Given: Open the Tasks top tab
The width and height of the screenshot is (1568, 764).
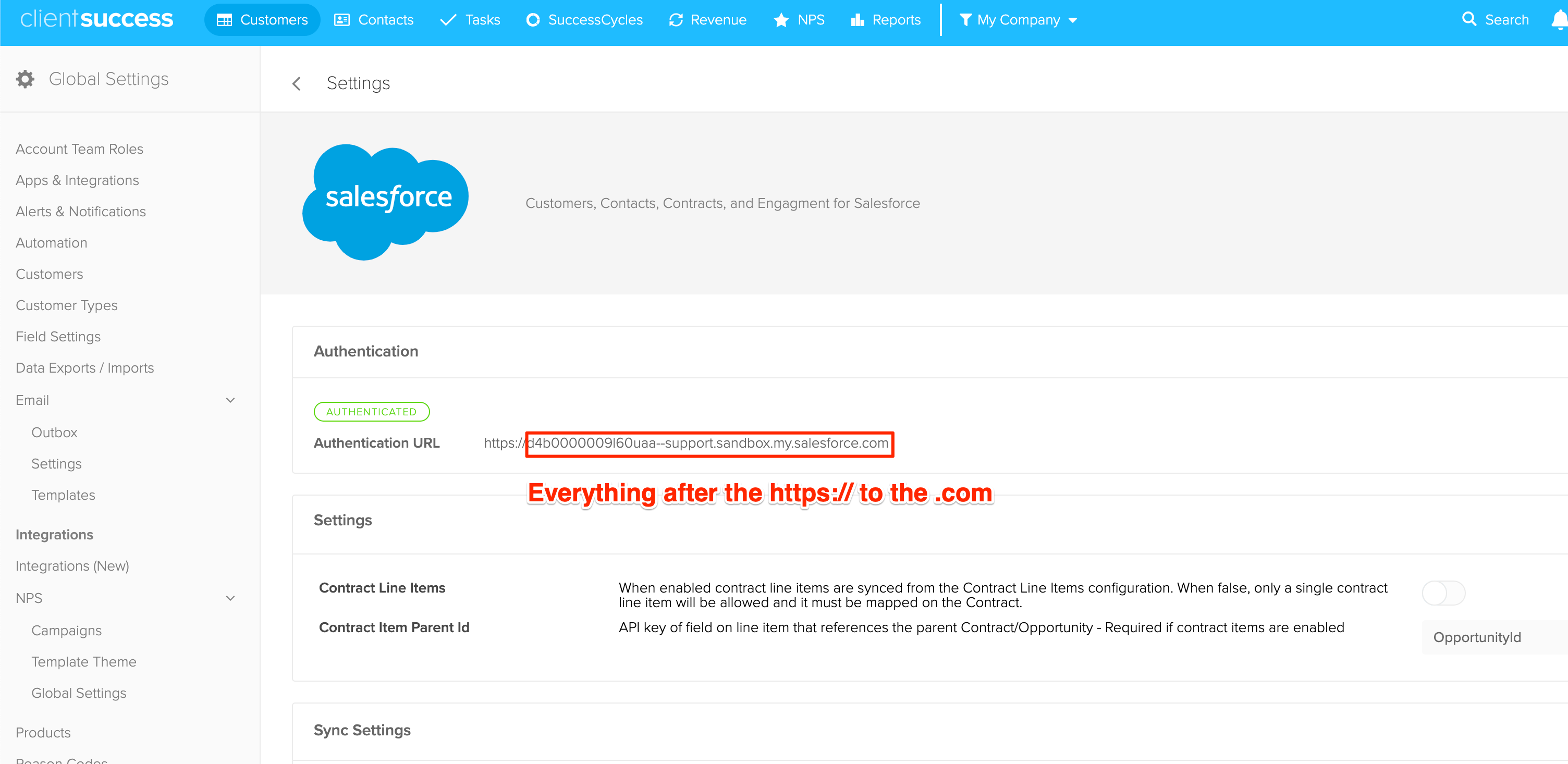Looking at the screenshot, I should coord(470,20).
